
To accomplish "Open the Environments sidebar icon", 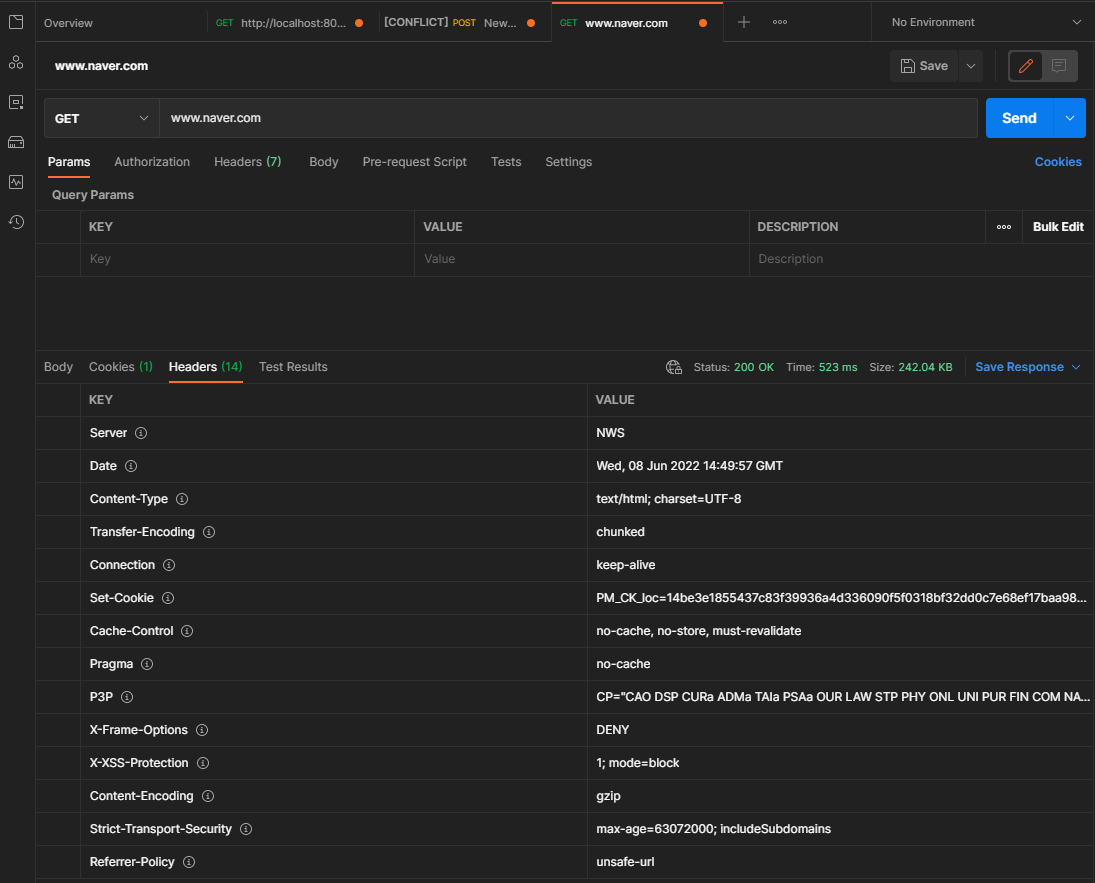I will [x=16, y=102].
